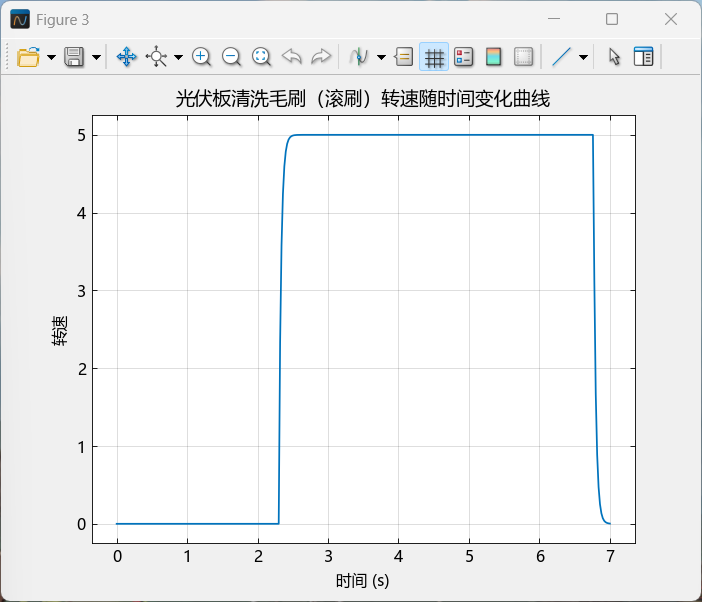The width and height of the screenshot is (702, 602).
Task: Click the Figure 3 window app icon
Action: click(20, 19)
